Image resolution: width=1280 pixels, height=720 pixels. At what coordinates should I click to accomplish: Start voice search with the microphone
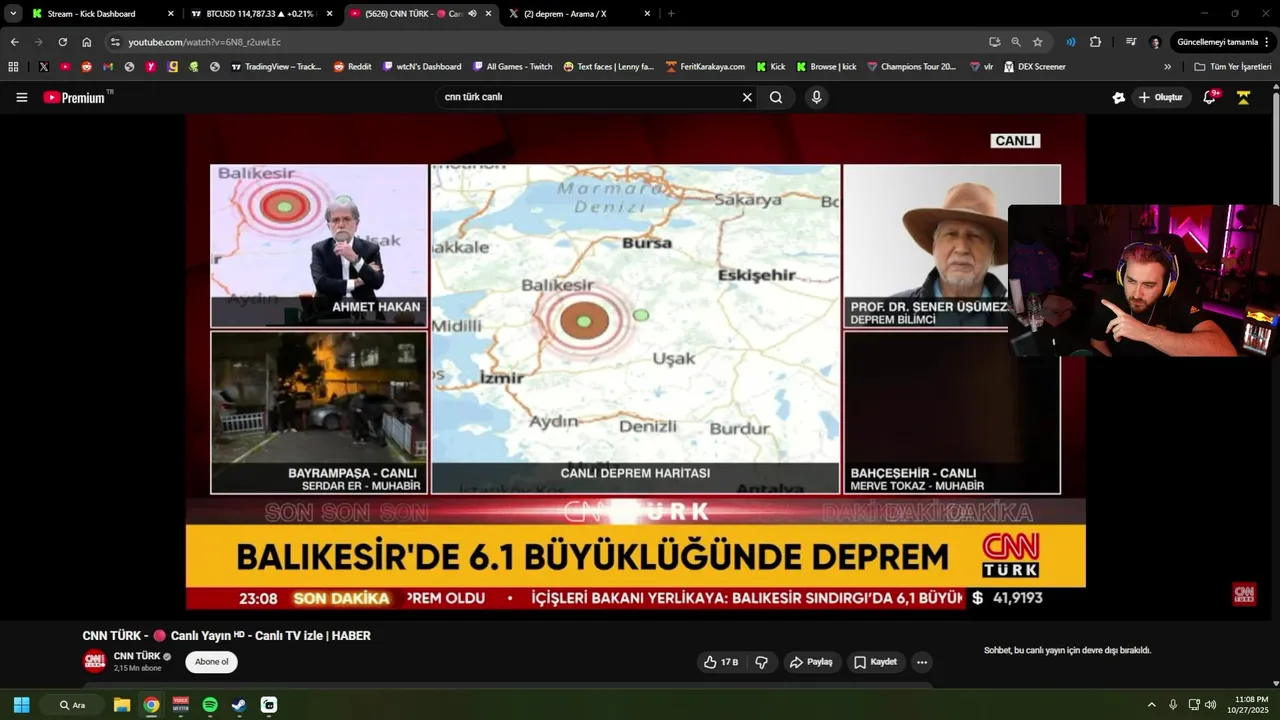tap(817, 97)
